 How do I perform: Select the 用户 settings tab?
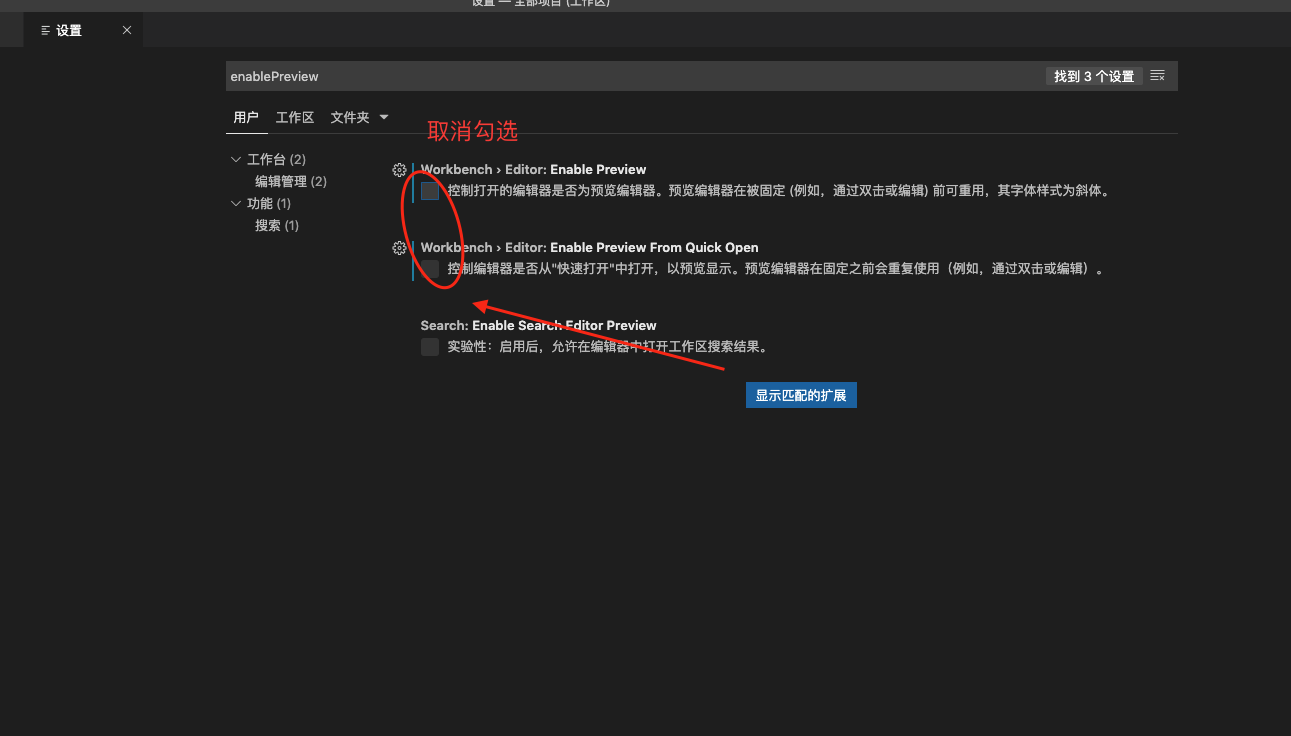point(246,117)
